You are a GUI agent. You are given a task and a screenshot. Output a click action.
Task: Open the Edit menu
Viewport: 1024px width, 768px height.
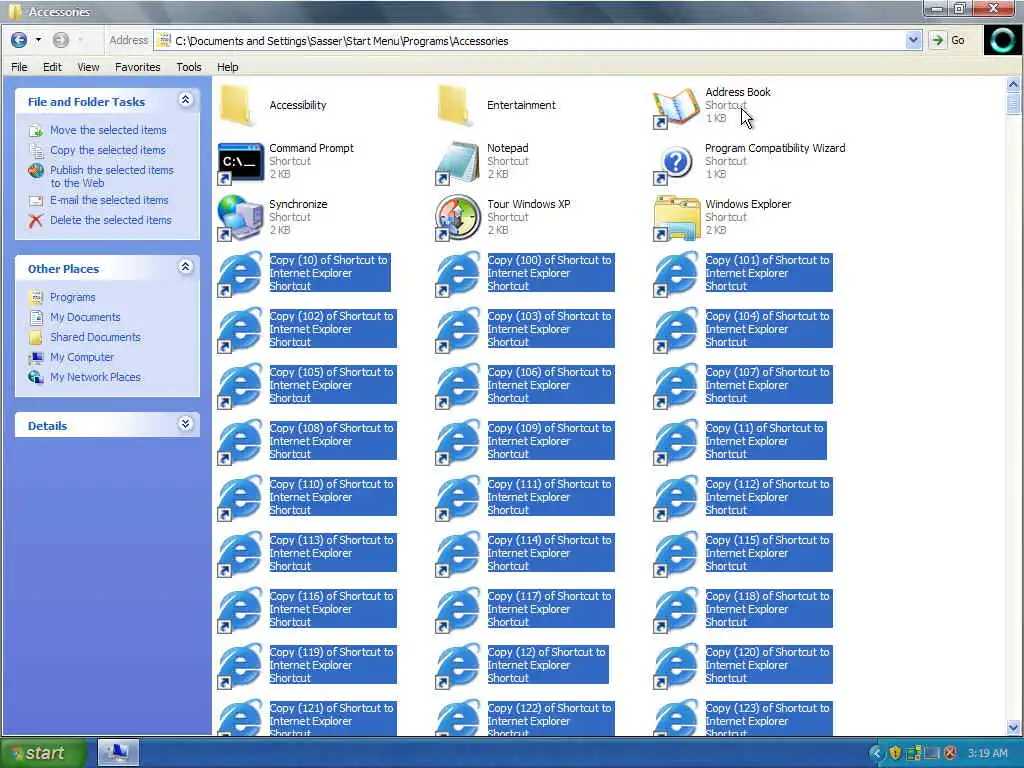tap(52, 67)
